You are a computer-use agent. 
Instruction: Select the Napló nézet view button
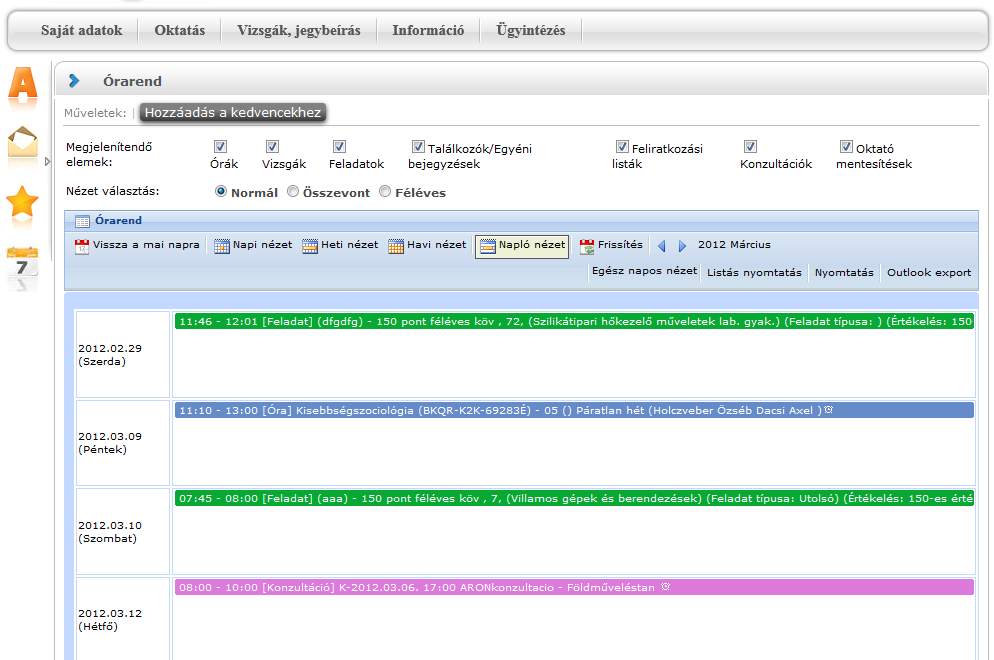point(522,246)
